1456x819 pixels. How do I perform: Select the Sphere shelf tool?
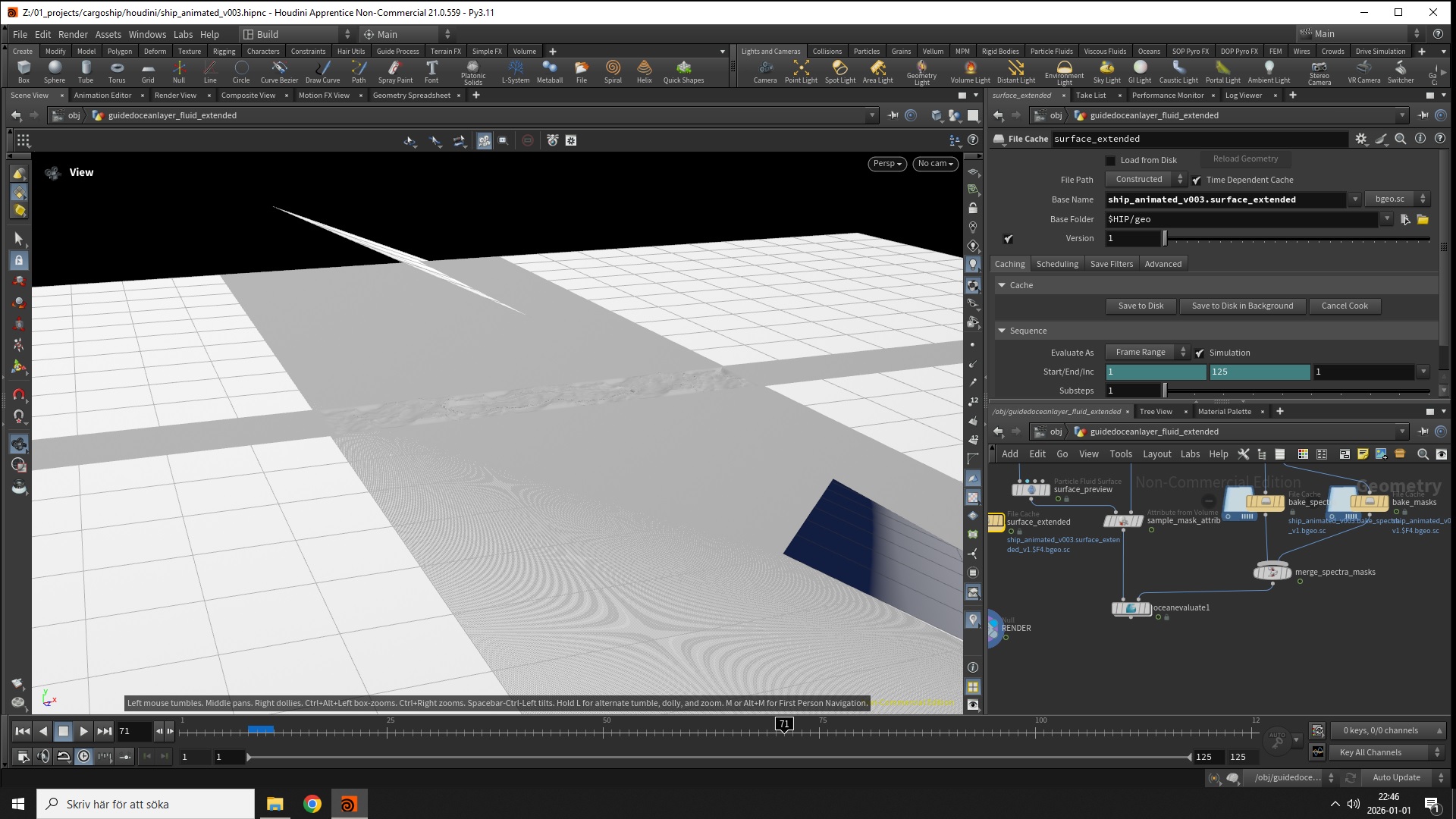tap(55, 71)
